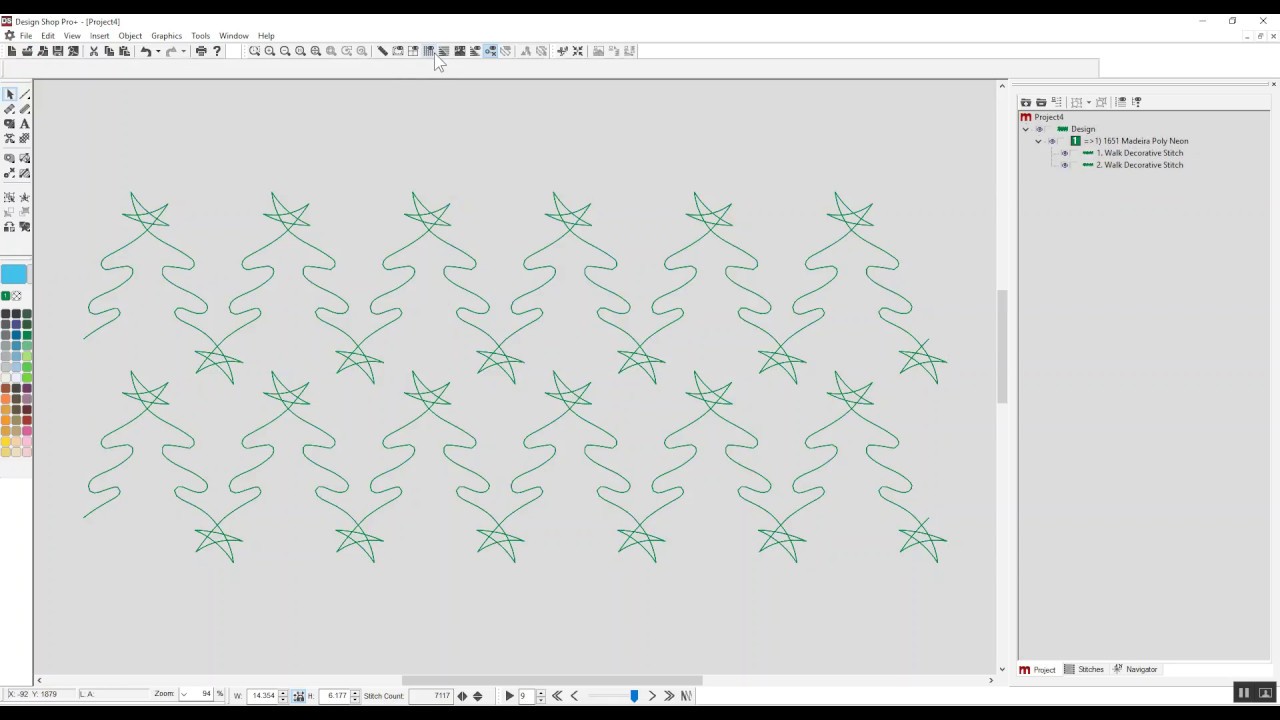Viewport: 1280px width, 720px height.
Task: Click the Zoom out magnifier icon
Action: (285, 51)
